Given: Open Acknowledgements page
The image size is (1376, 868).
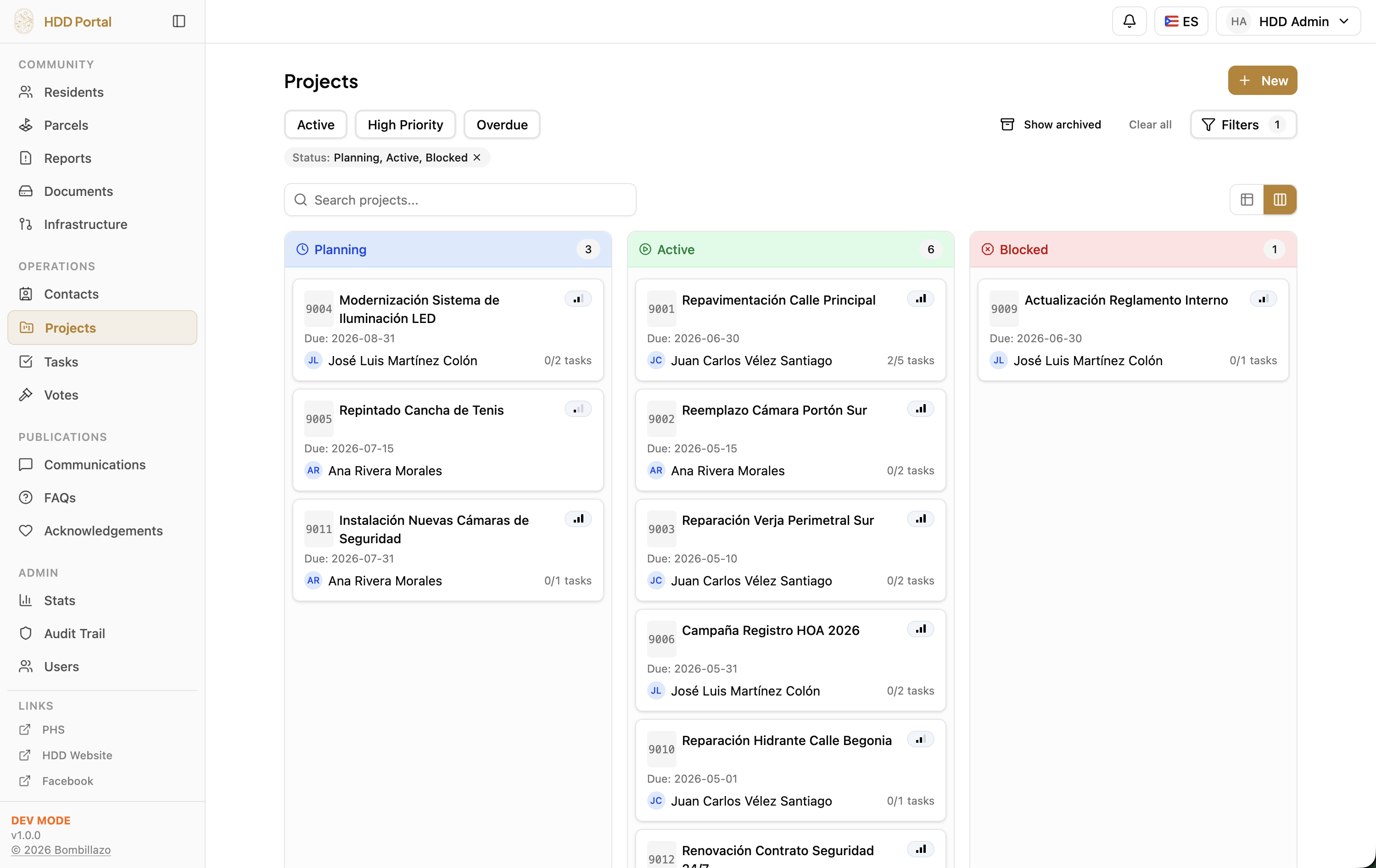Looking at the screenshot, I should [x=103, y=531].
